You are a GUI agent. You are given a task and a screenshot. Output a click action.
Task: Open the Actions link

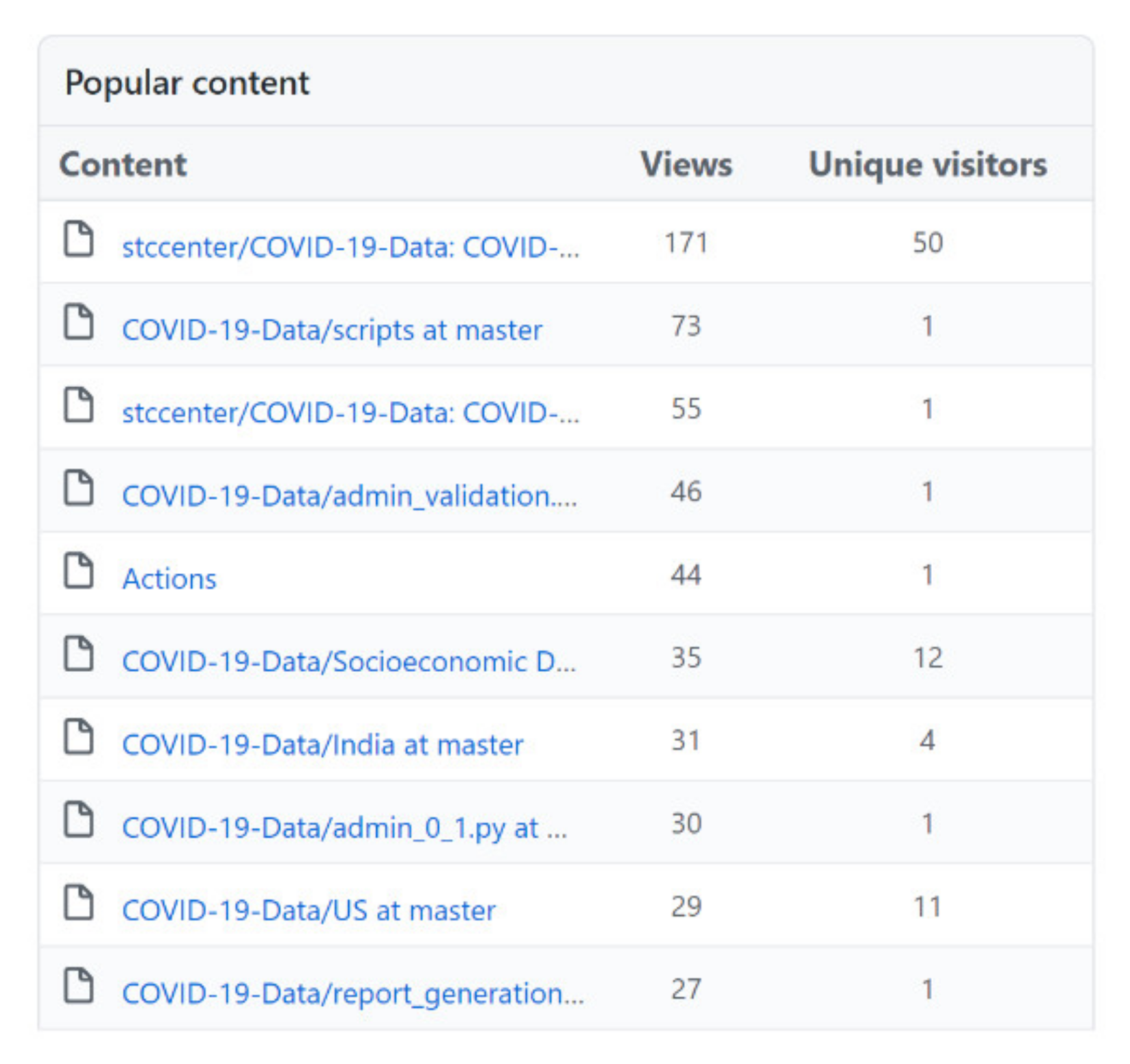(169, 579)
